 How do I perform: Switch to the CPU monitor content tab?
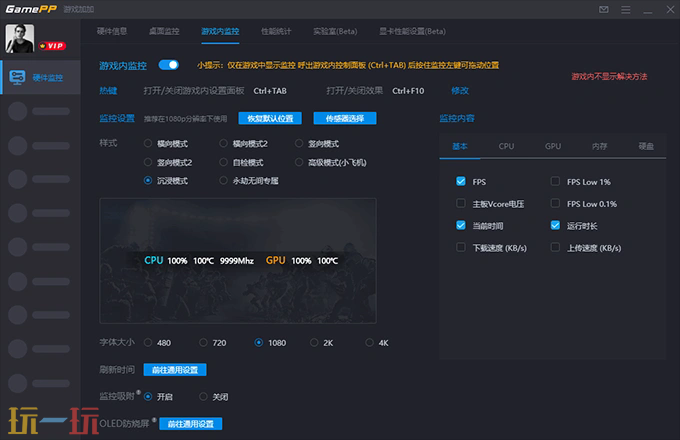click(x=506, y=147)
